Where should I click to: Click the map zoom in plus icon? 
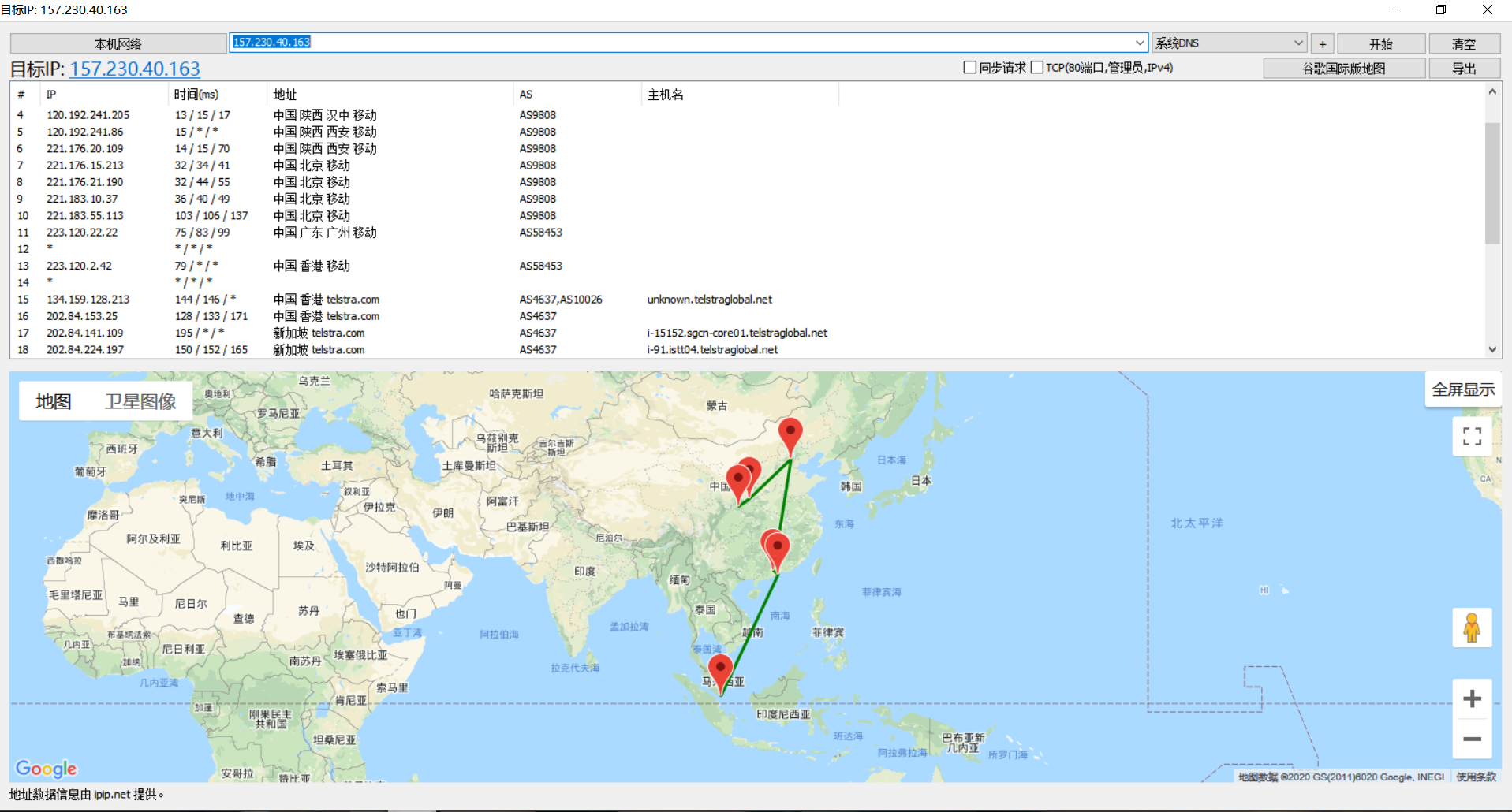pos(1472,698)
